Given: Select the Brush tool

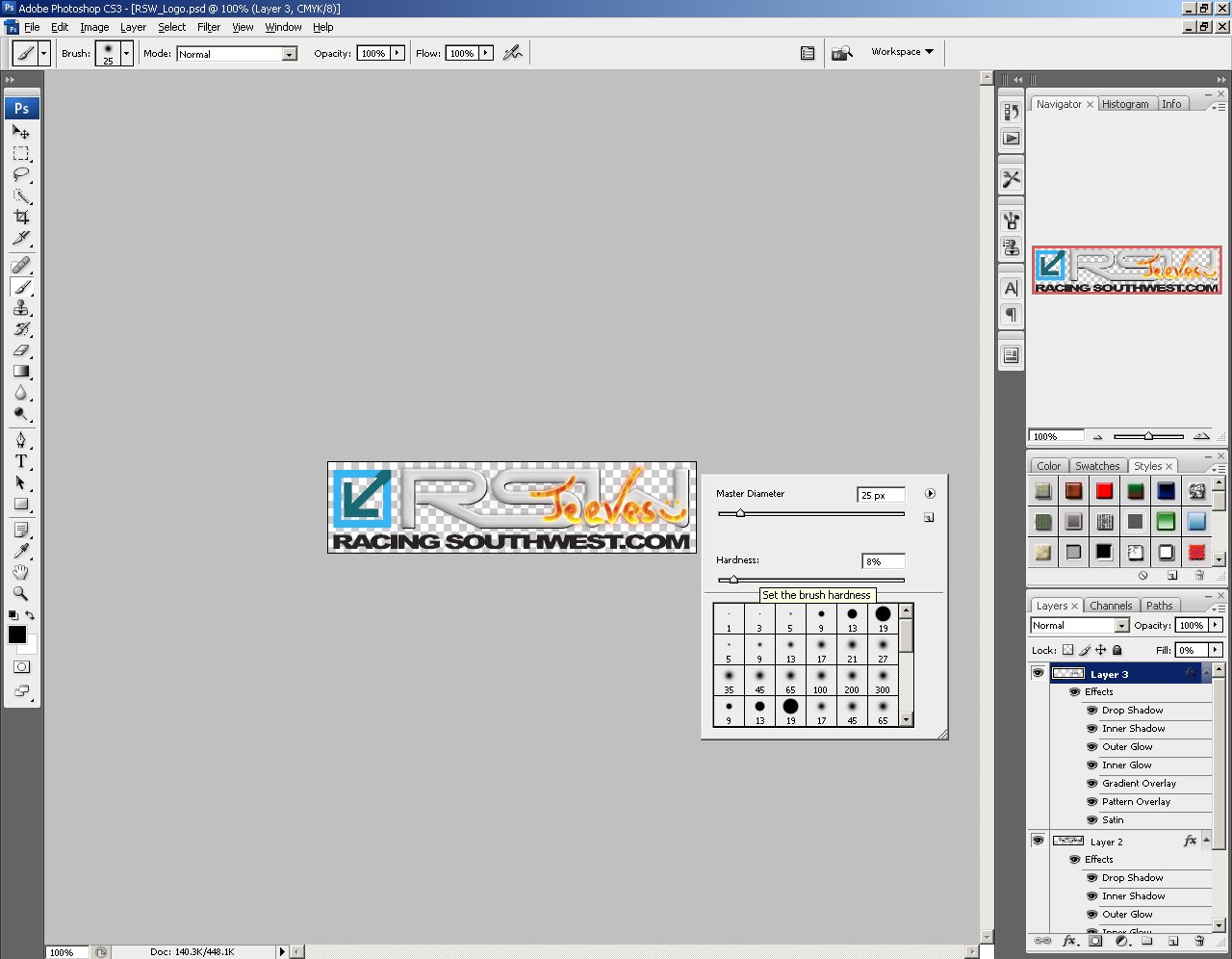Looking at the screenshot, I should (21, 287).
